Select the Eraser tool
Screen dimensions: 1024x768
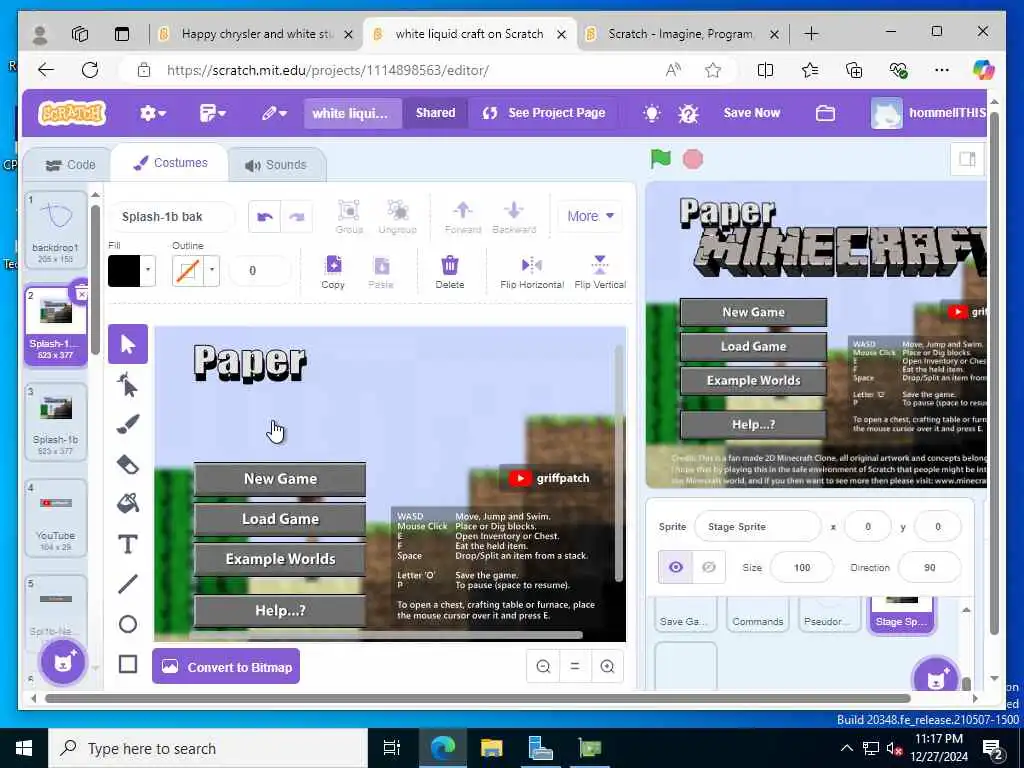point(128,464)
